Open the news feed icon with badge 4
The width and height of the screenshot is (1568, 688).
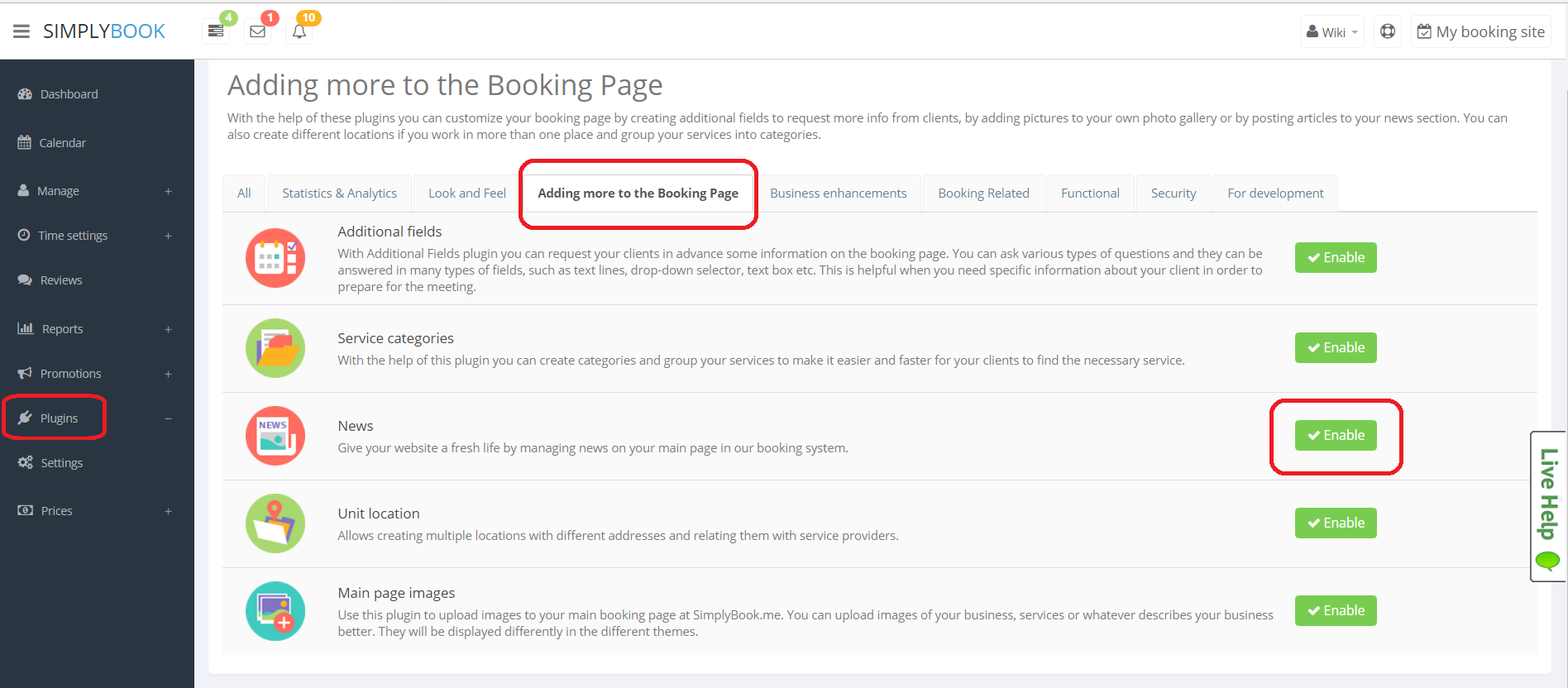(216, 31)
